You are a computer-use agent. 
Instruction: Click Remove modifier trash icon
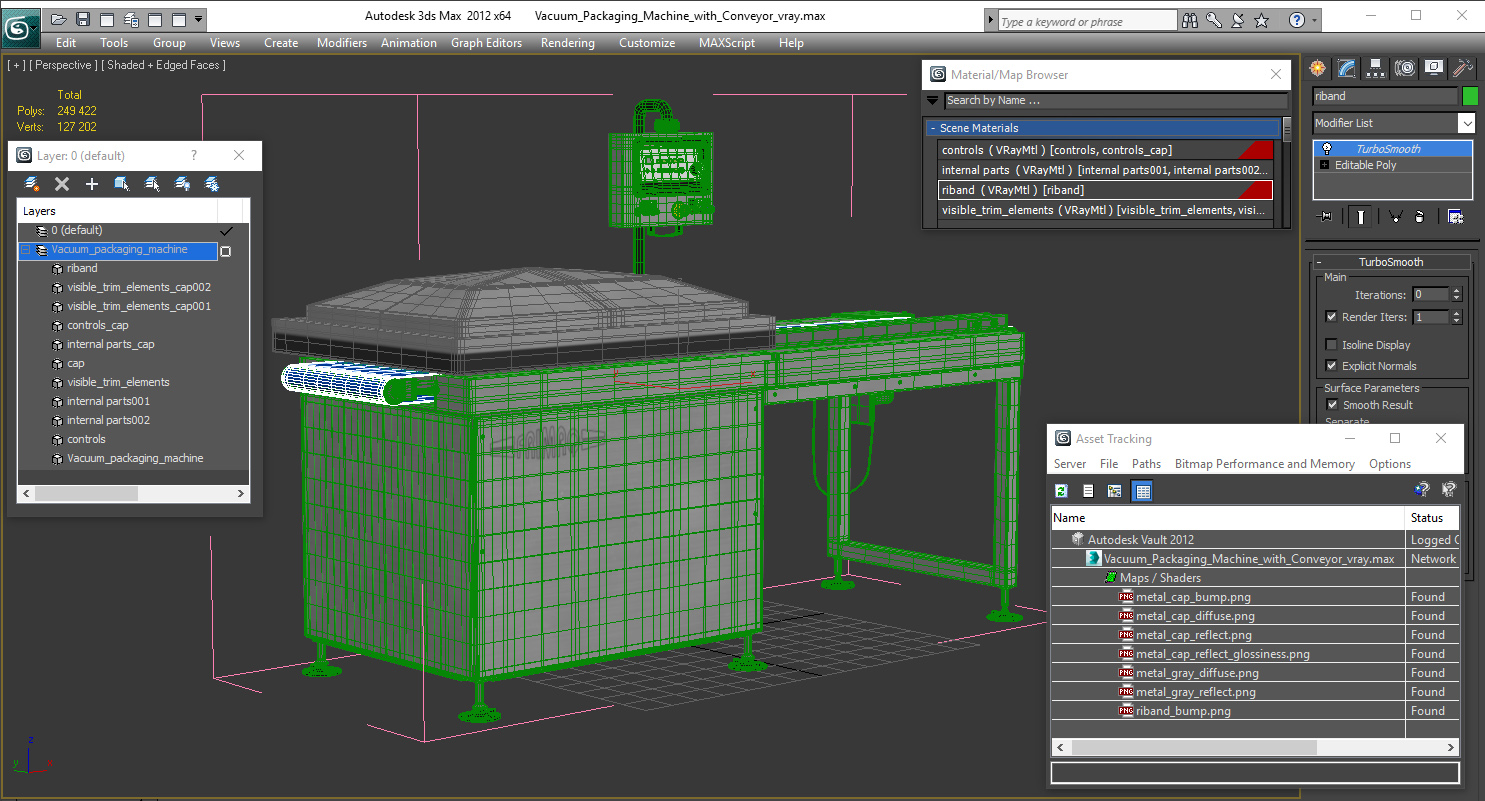tap(1419, 216)
